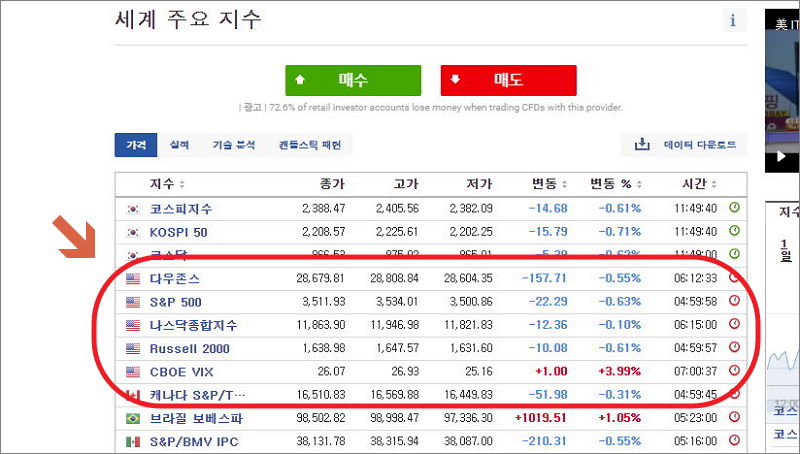The width and height of the screenshot is (800, 454).
Task: Click the US flag in Russell 2000 row
Action: point(133,349)
